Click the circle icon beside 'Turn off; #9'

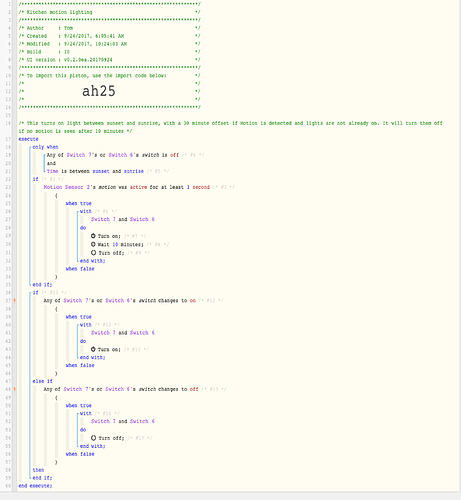point(93,253)
